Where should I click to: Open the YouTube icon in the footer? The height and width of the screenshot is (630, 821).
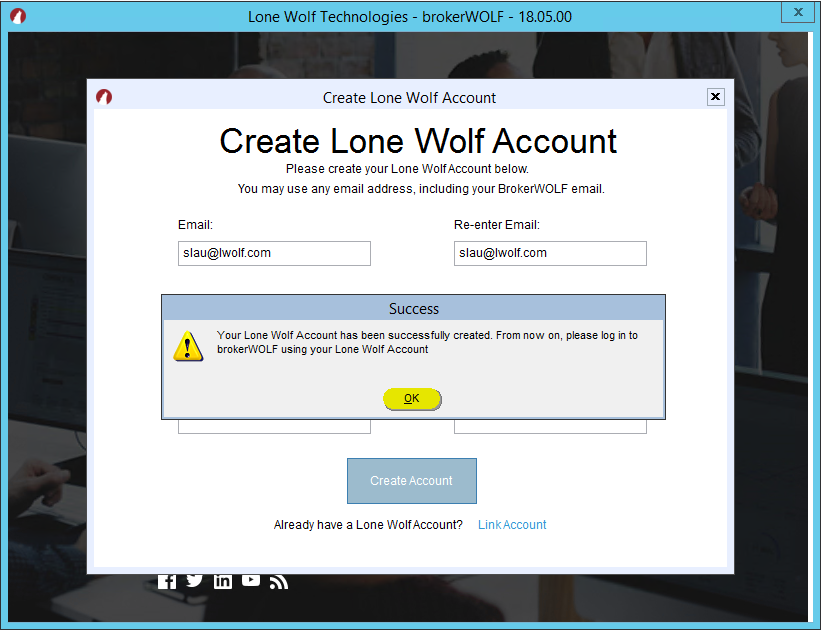click(x=250, y=580)
